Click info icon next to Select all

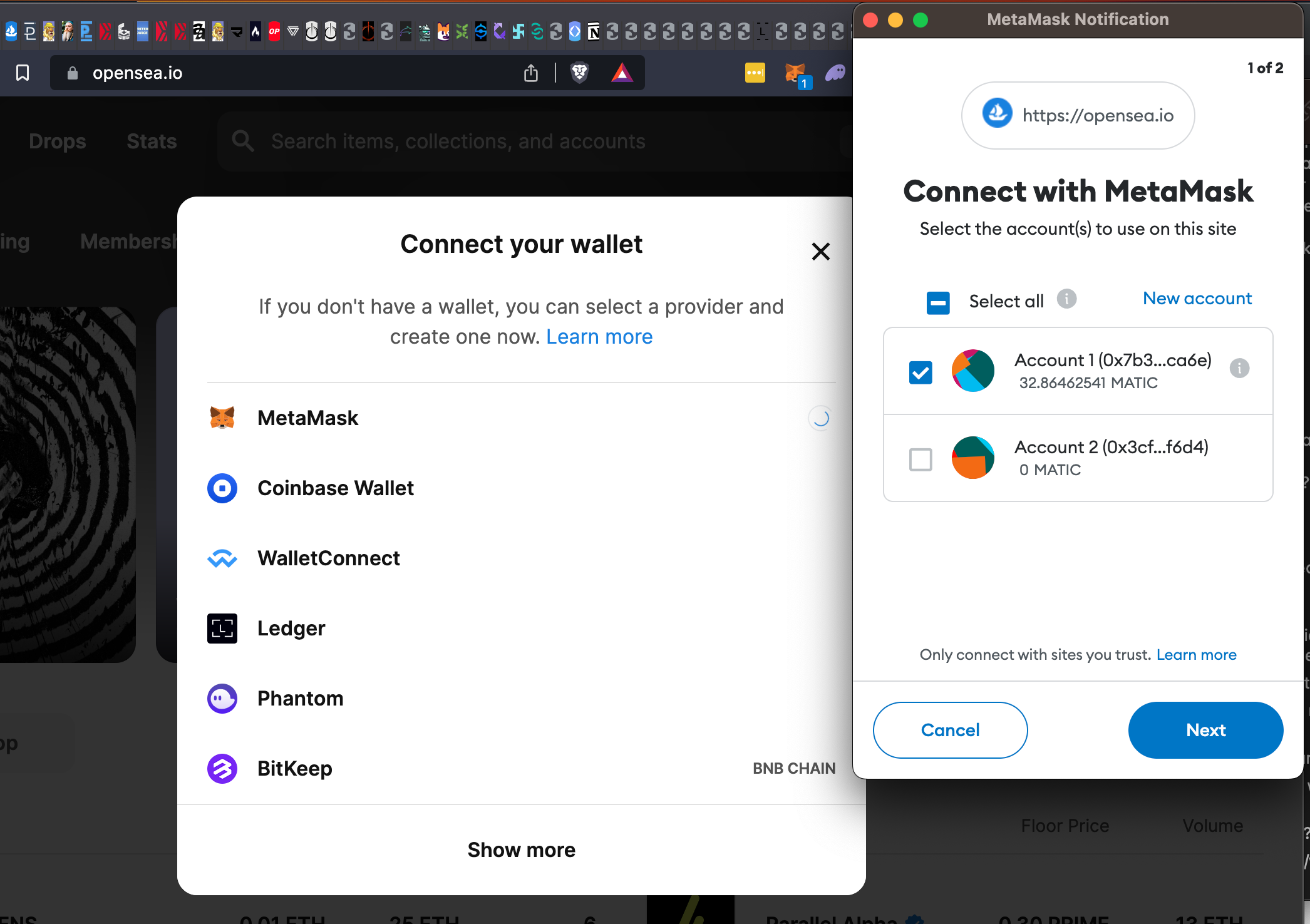(1066, 299)
